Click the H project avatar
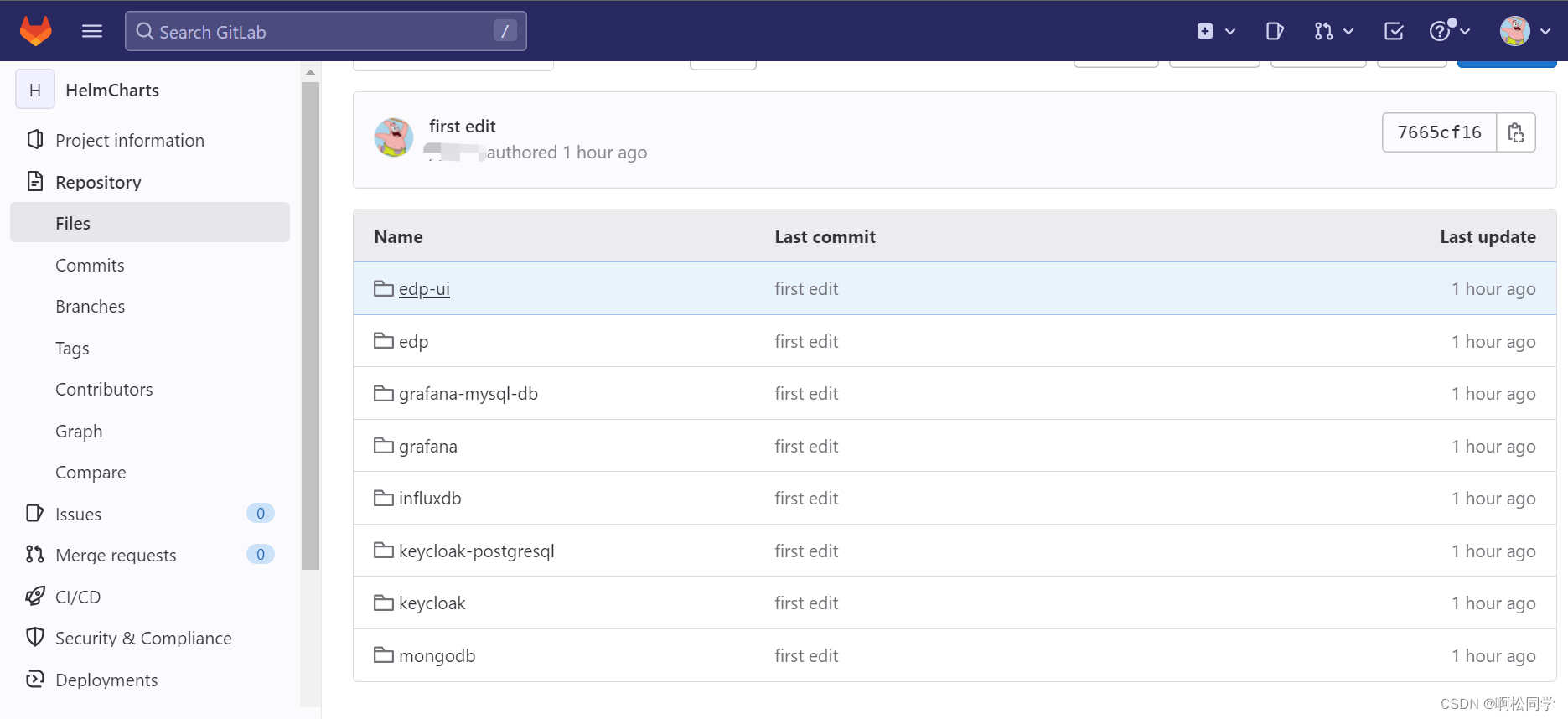The width and height of the screenshot is (1568, 719). pos(35,90)
